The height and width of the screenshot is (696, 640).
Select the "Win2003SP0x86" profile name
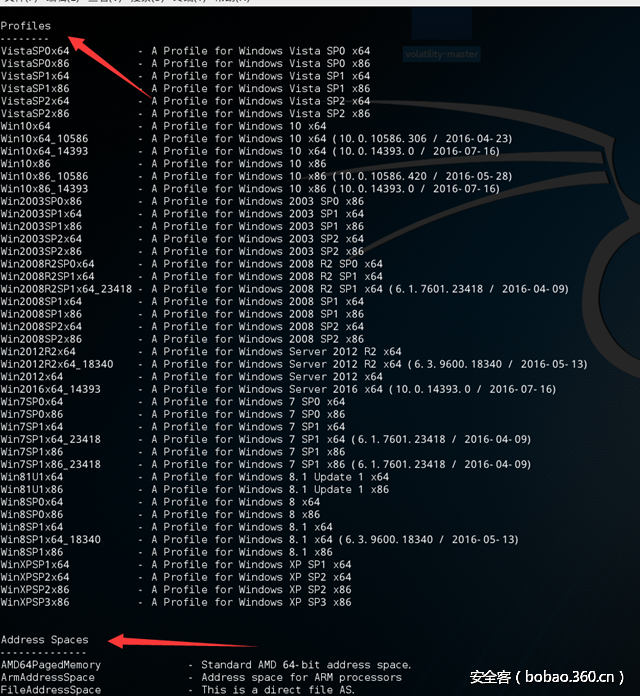coord(41,201)
